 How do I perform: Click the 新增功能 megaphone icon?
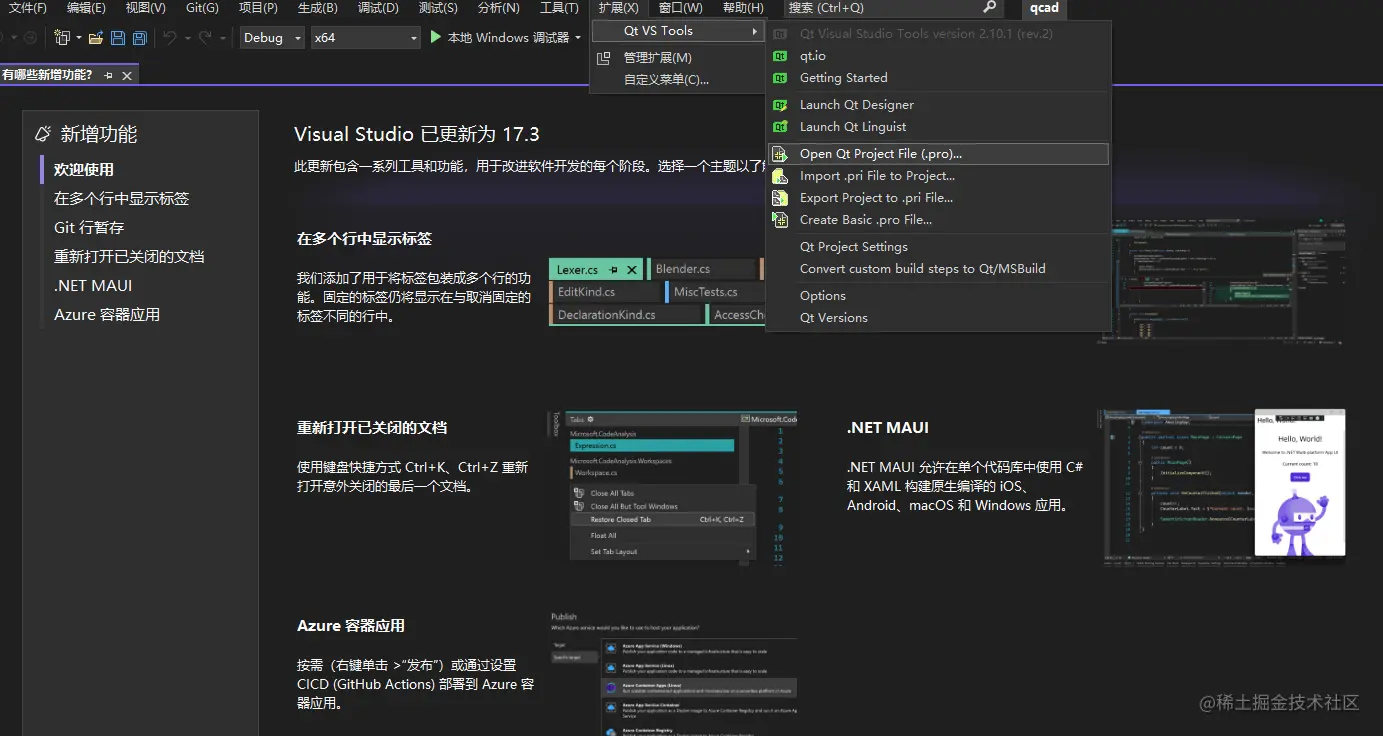click(42, 134)
